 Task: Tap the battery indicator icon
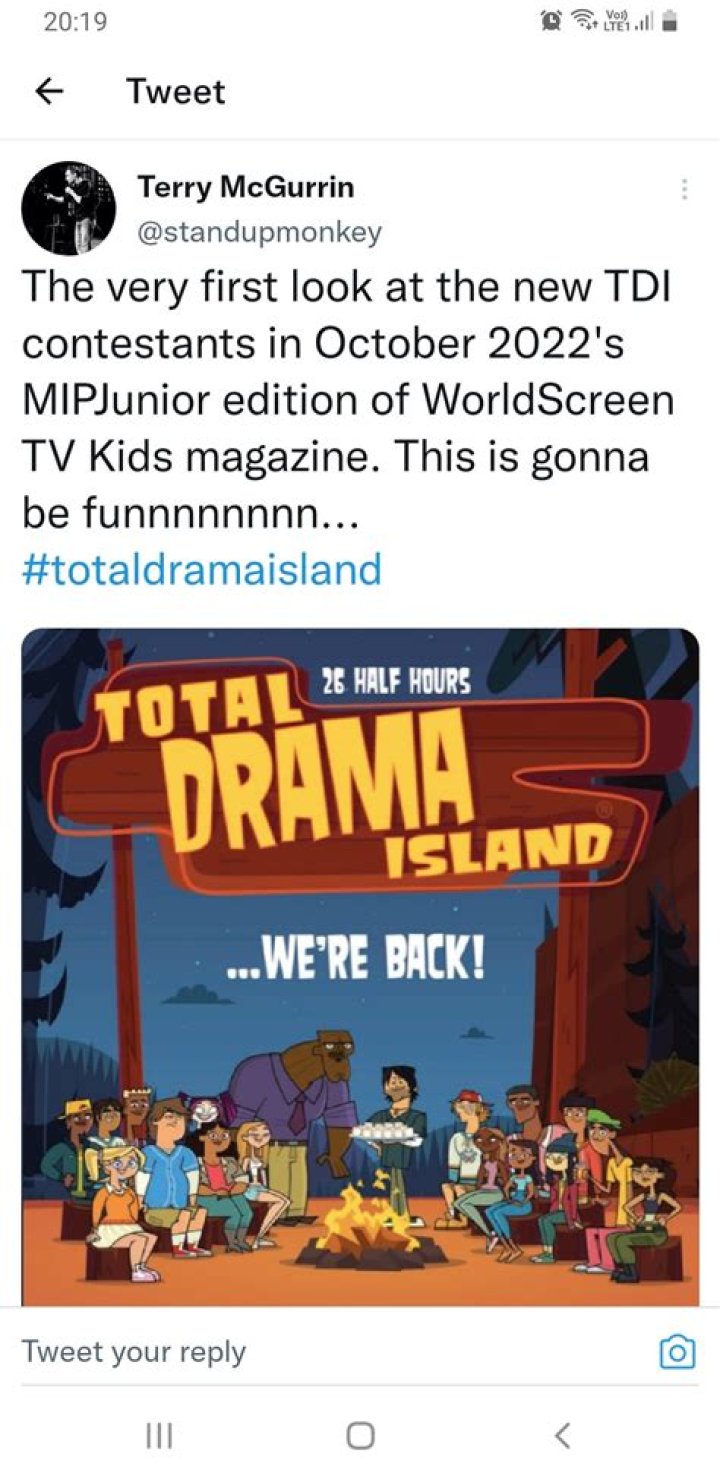click(x=671, y=21)
